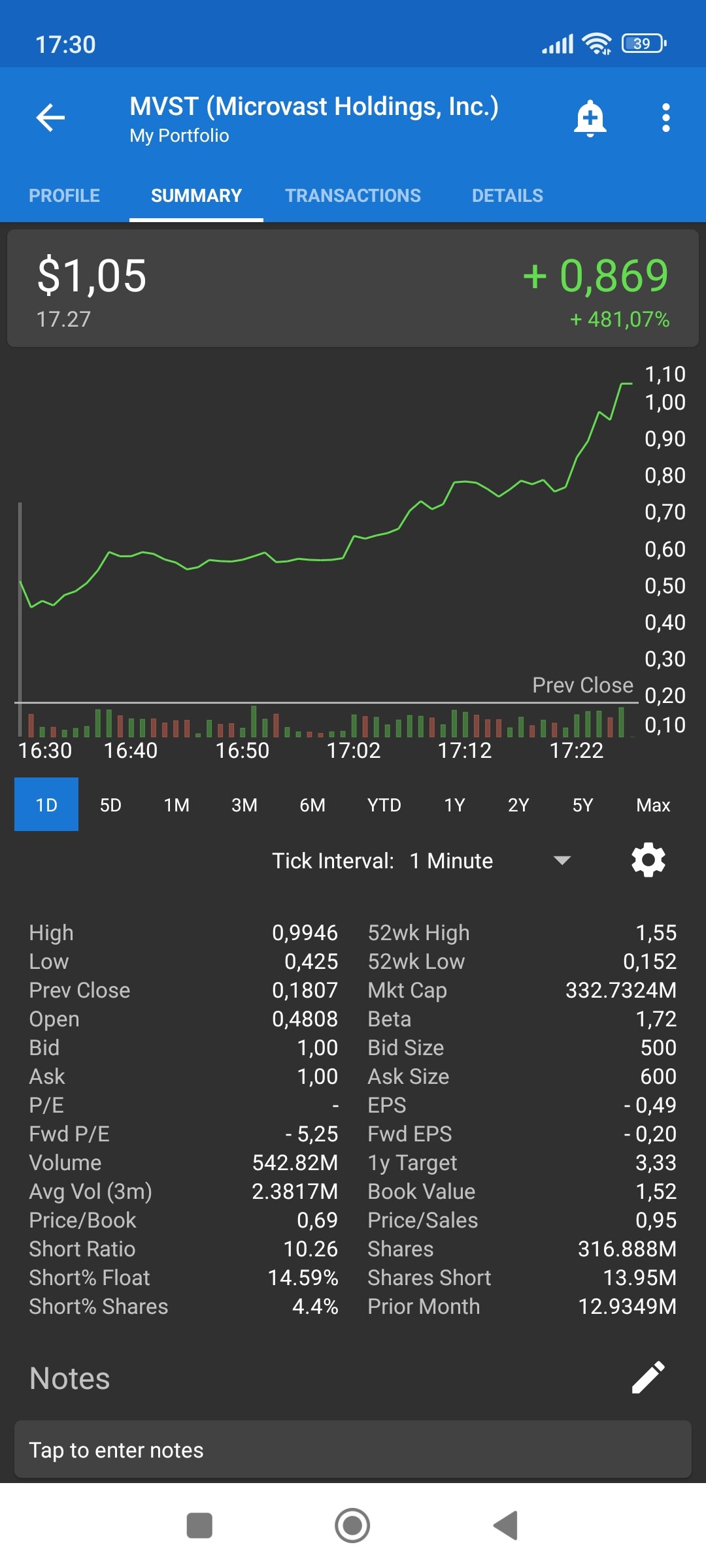Tap the Low value 0,425
Screen dimensions: 706x1568
click(x=311, y=961)
